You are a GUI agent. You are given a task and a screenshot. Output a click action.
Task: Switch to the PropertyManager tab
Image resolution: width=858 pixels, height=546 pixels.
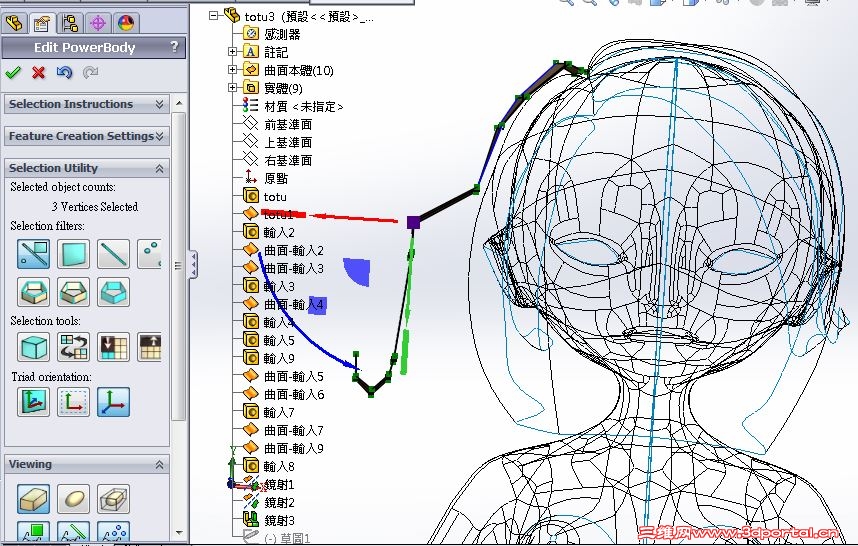42,23
